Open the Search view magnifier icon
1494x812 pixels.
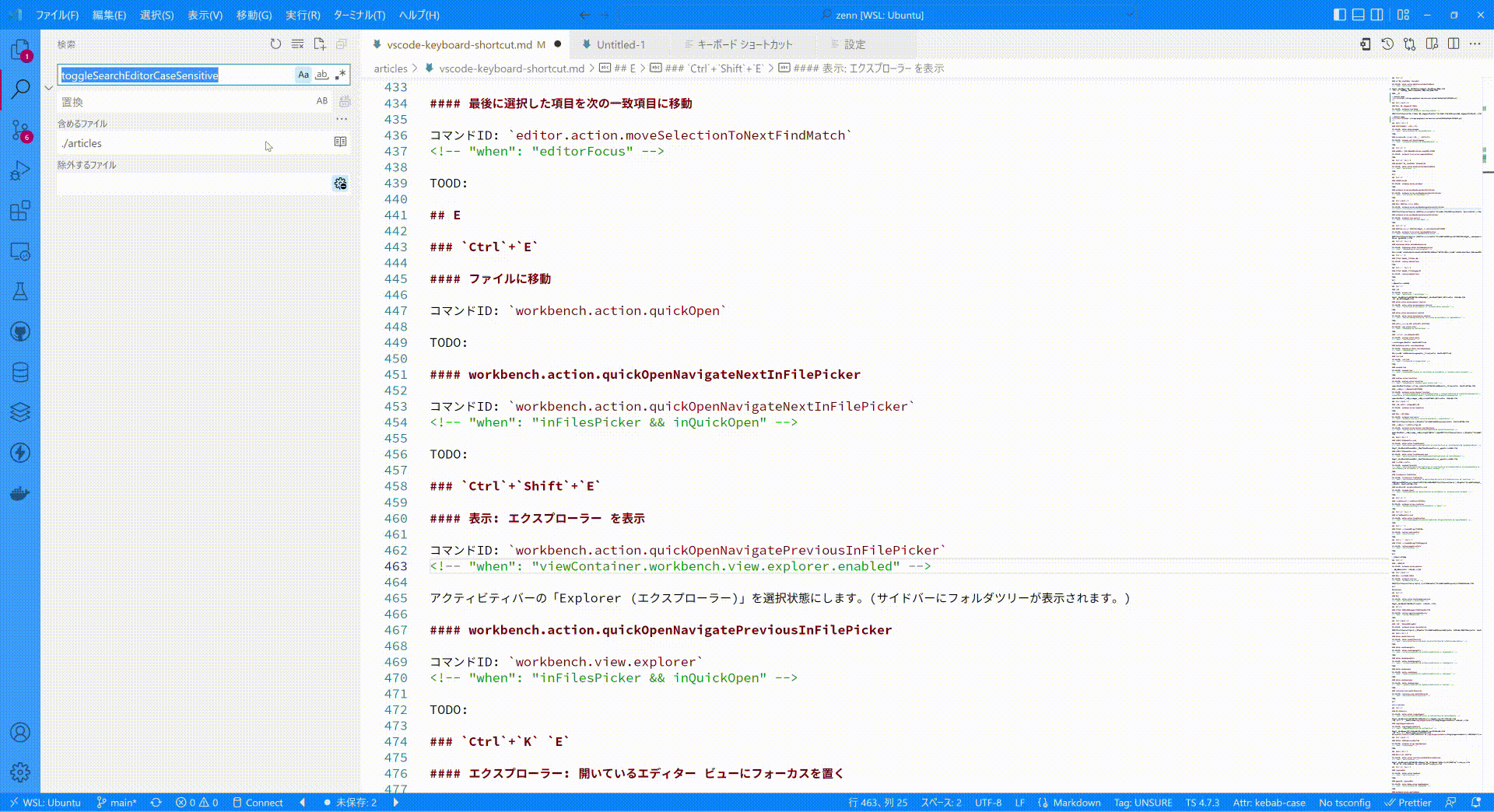click(20, 89)
